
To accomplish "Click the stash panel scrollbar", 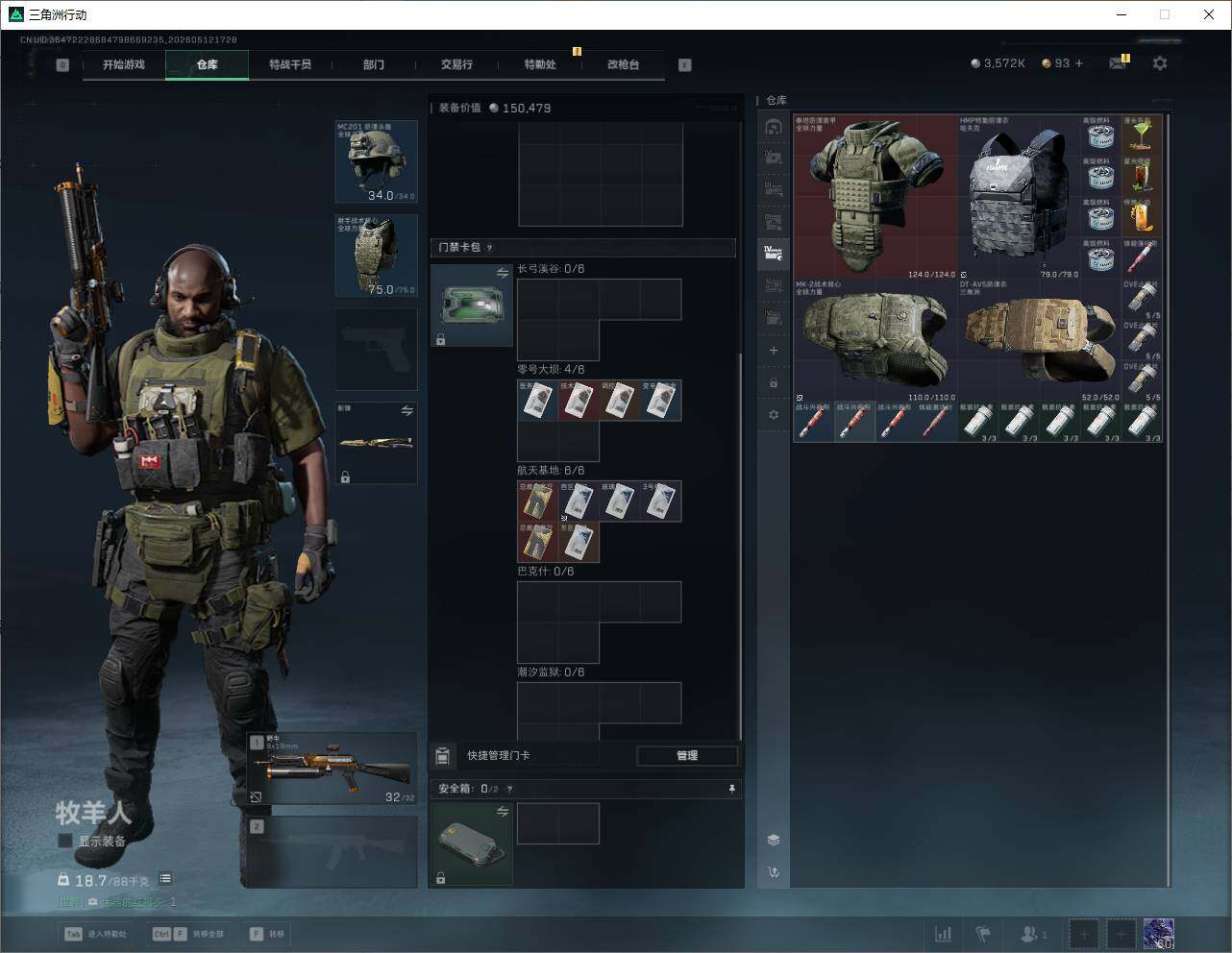I will pyautogui.click(x=1169, y=500).
